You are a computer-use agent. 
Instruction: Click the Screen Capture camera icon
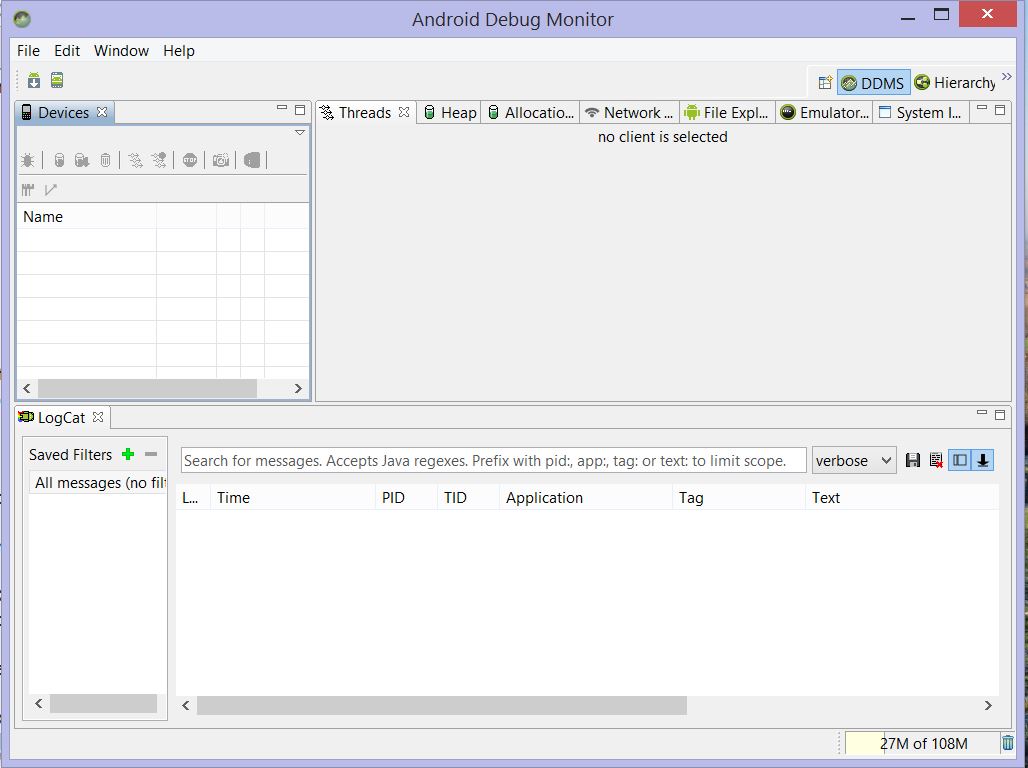tap(220, 160)
